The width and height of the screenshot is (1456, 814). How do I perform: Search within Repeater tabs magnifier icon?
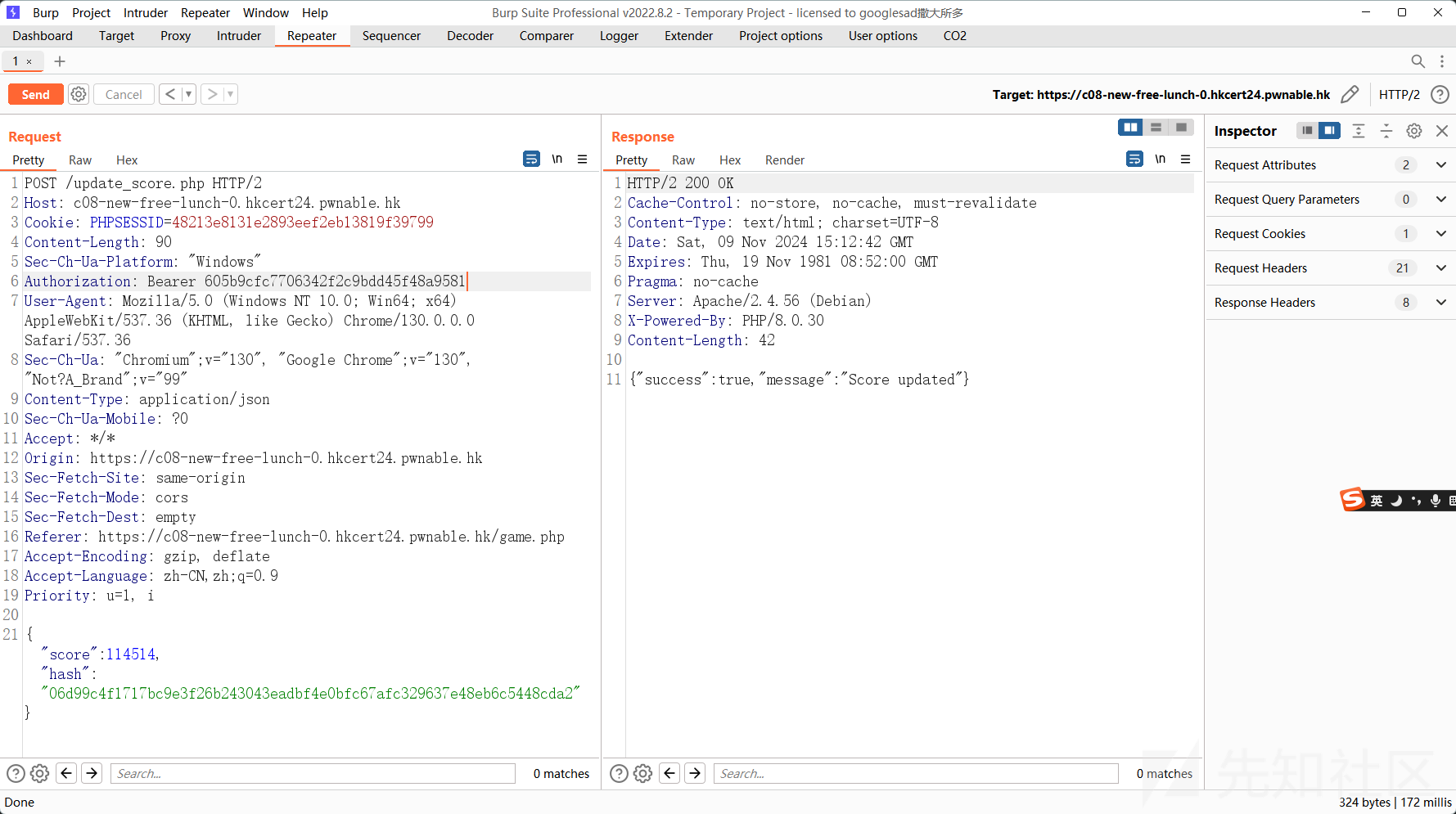point(1418,61)
